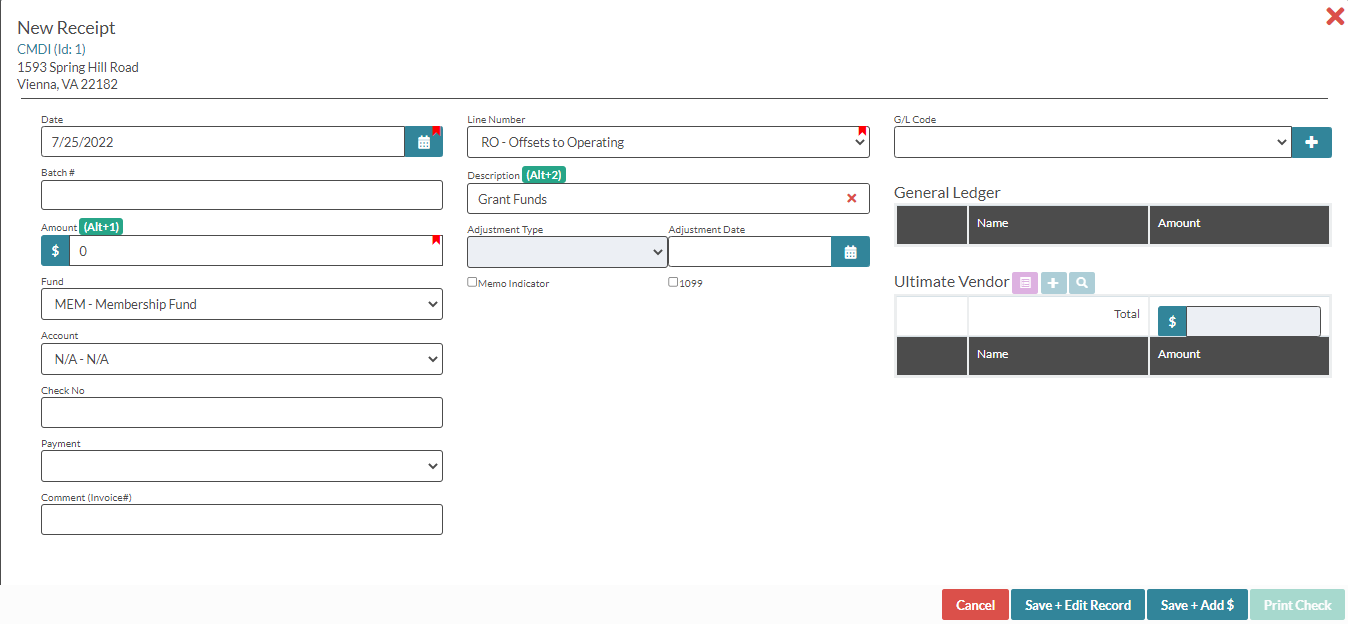Expand the Line Number dropdown
Image resolution: width=1348 pixels, height=624 pixels.
[x=668, y=142]
